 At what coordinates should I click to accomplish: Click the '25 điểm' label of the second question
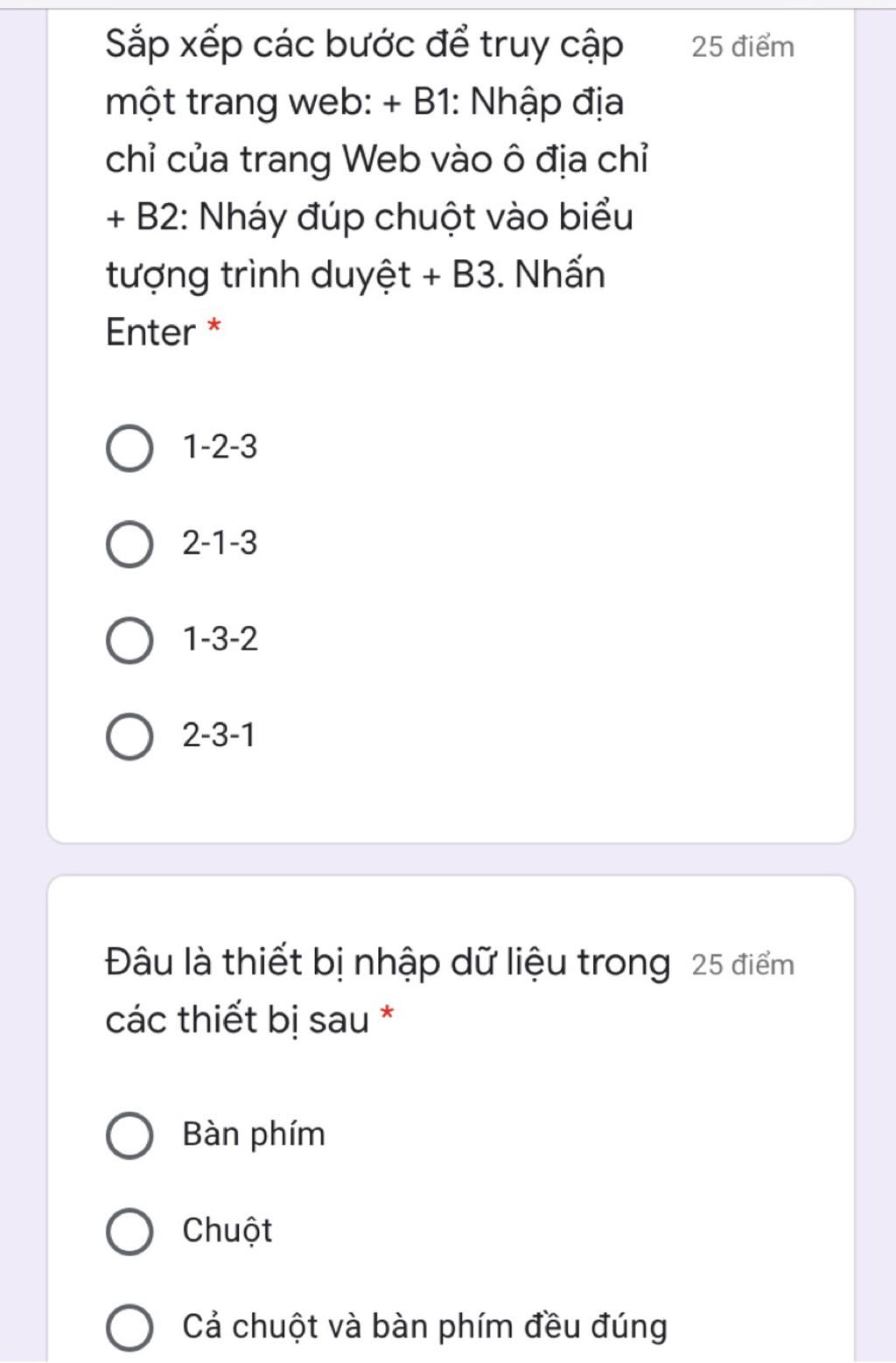click(743, 965)
